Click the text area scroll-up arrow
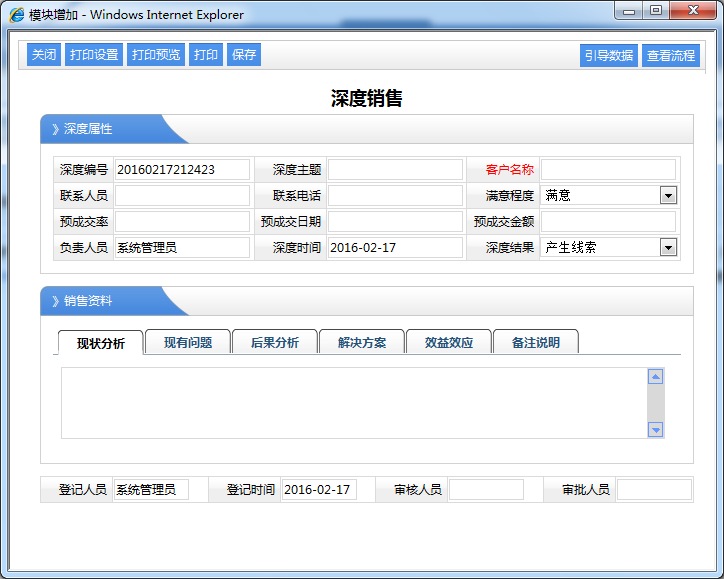 coord(656,377)
